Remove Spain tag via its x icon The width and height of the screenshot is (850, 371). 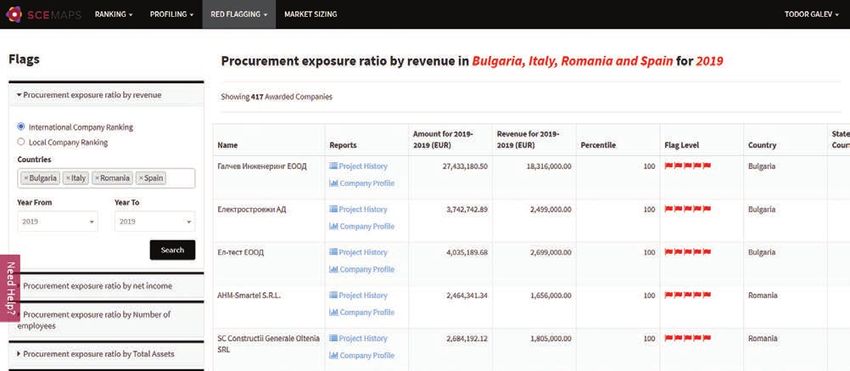coord(141,178)
